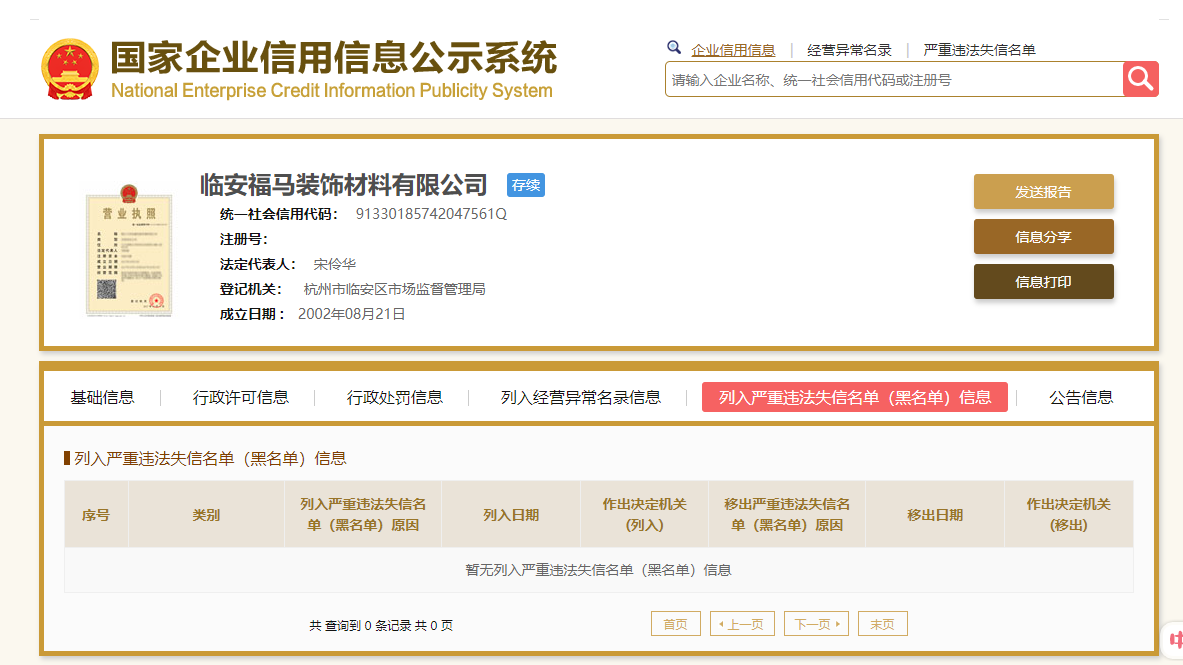Viewport: 1183px width, 665px height.
Task: Click the 列入日期 column header
Action: pos(511,515)
